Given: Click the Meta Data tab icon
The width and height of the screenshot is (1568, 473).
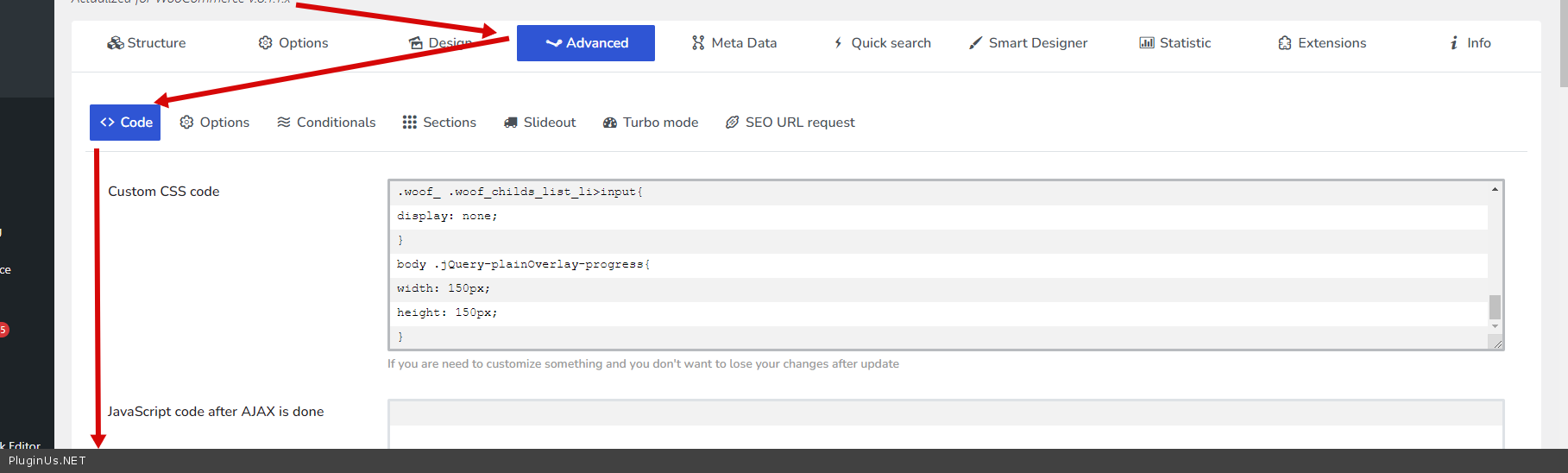Looking at the screenshot, I should pyautogui.click(x=698, y=43).
